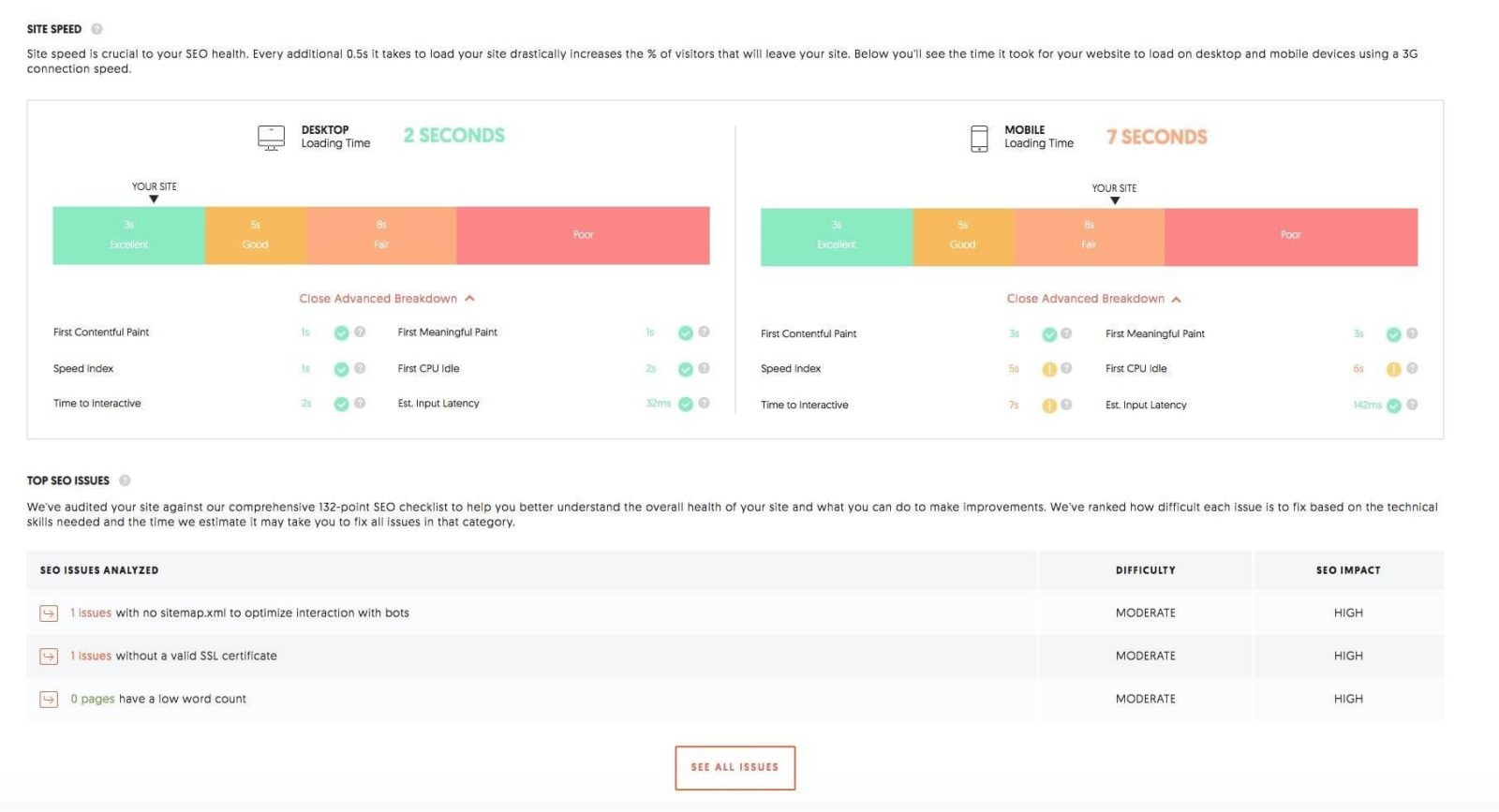Click the Difficulty column header
The width and height of the screenshot is (1499, 812).
pyautogui.click(x=1145, y=570)
